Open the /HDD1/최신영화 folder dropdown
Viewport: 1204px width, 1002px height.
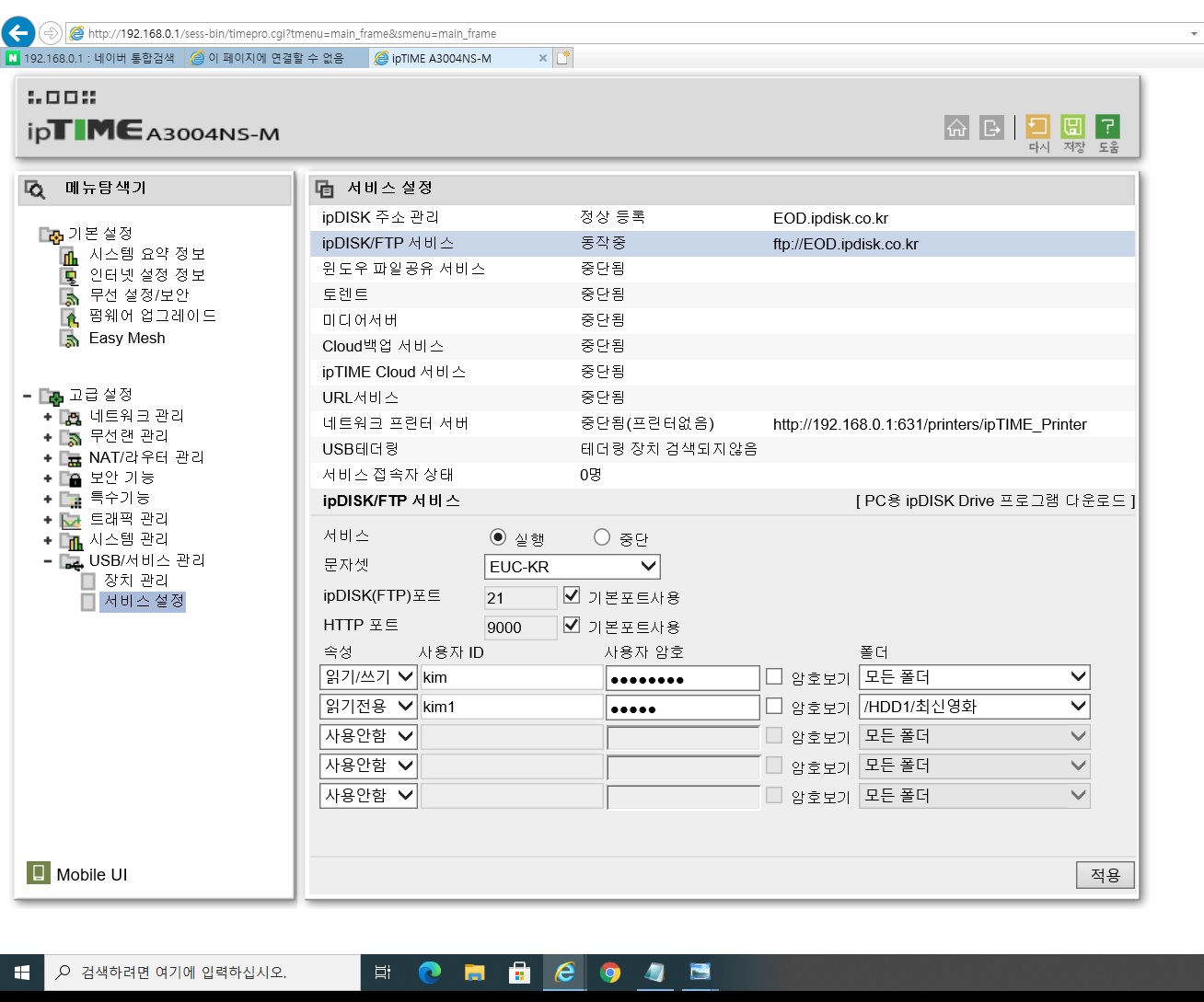click(x=975, y=707)
